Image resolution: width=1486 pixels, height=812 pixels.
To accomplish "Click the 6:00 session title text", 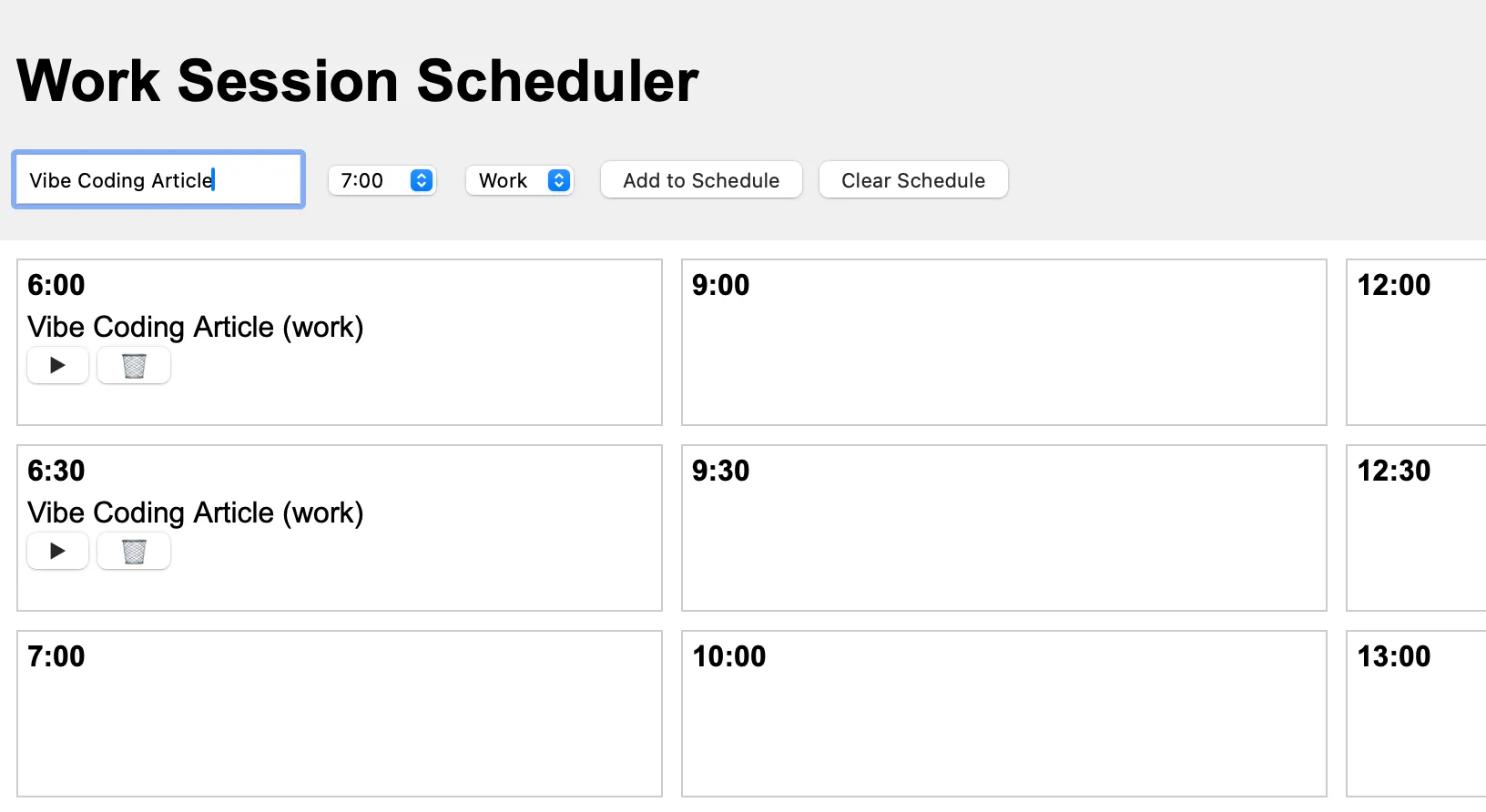I will tap(195, 327).
